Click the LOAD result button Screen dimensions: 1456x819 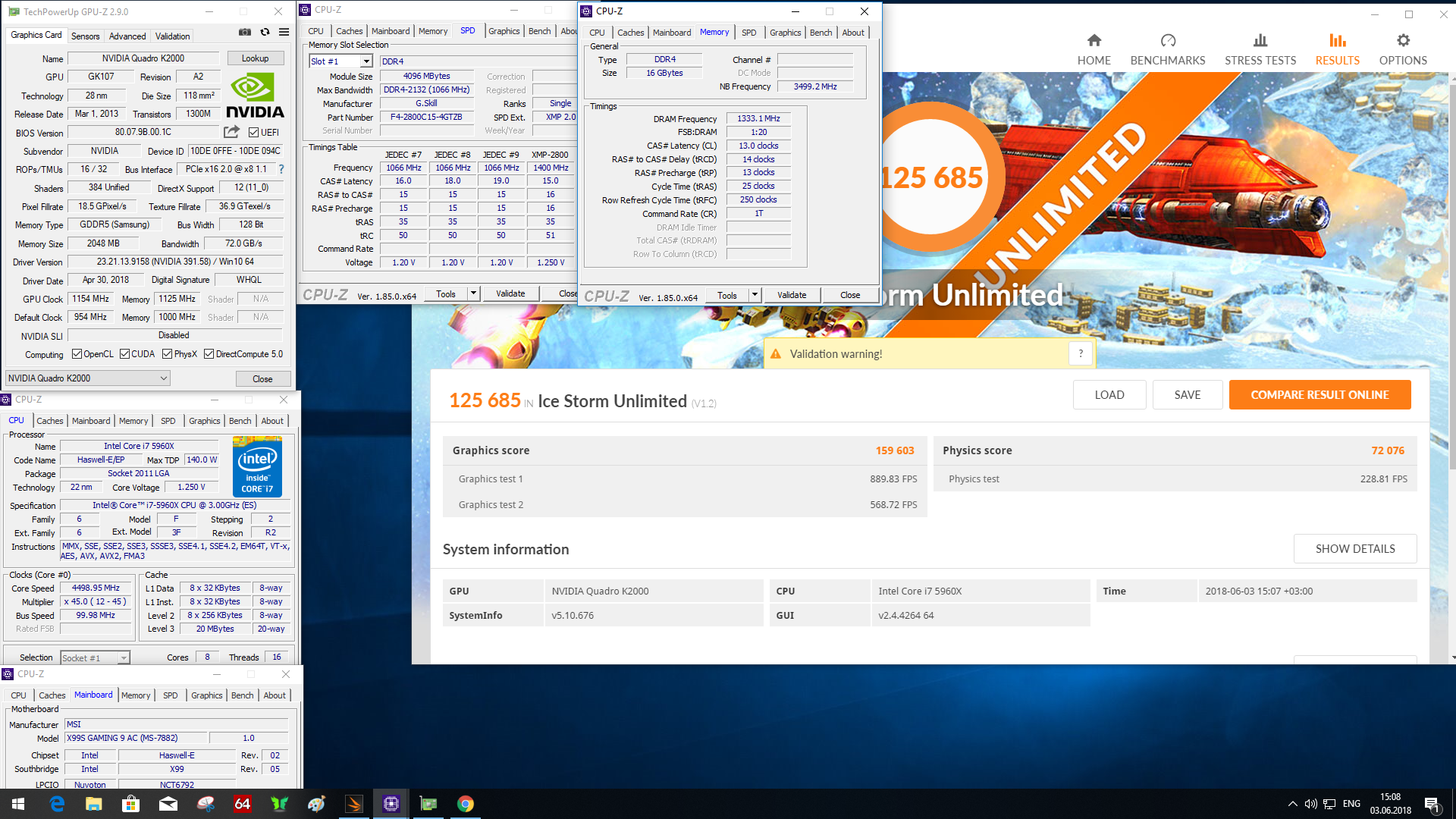[1109, 395]
